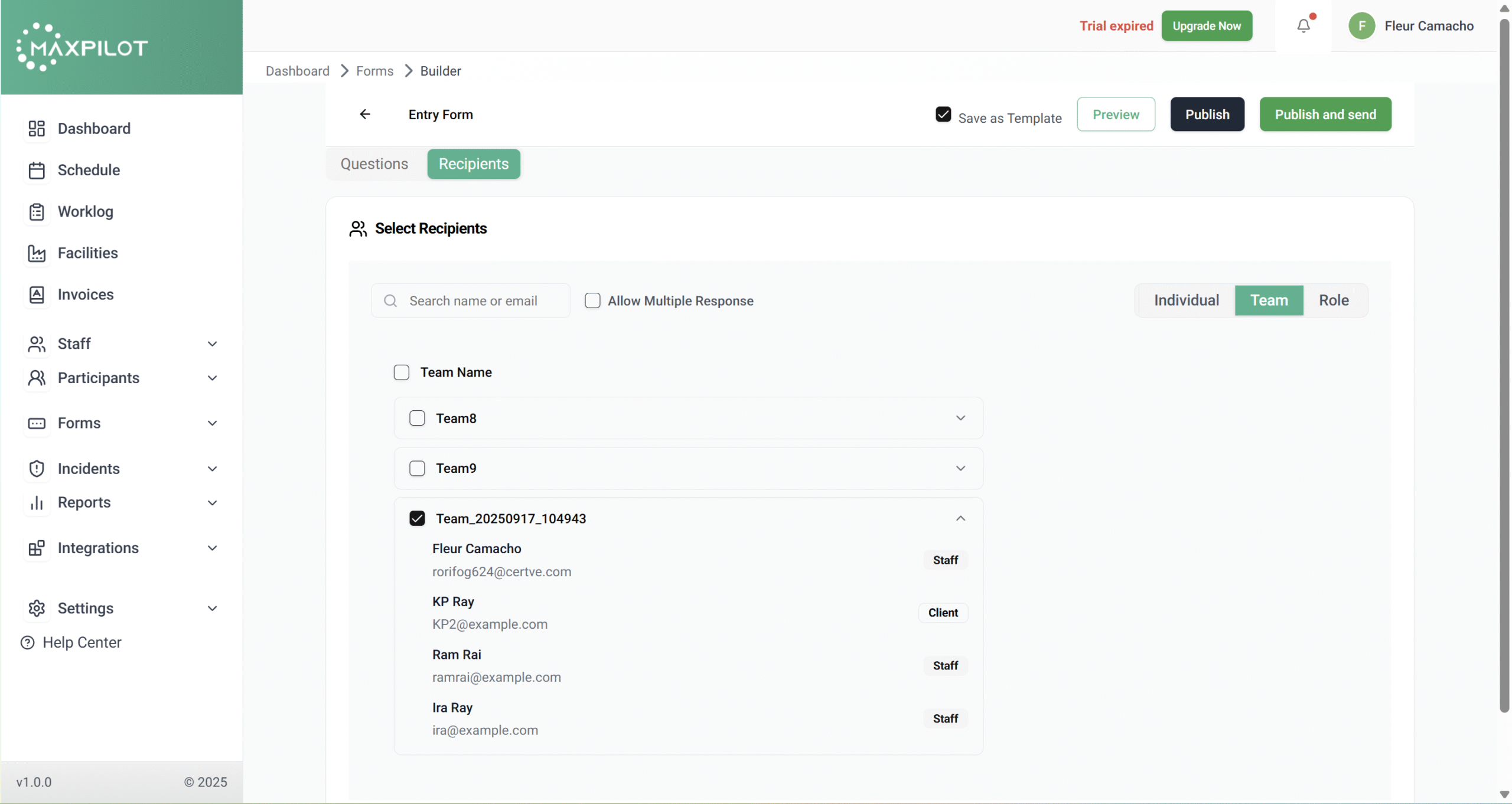Click the Invoices sidebar icon
Viewport: 1512px width, 804px height.
point(37,295)
